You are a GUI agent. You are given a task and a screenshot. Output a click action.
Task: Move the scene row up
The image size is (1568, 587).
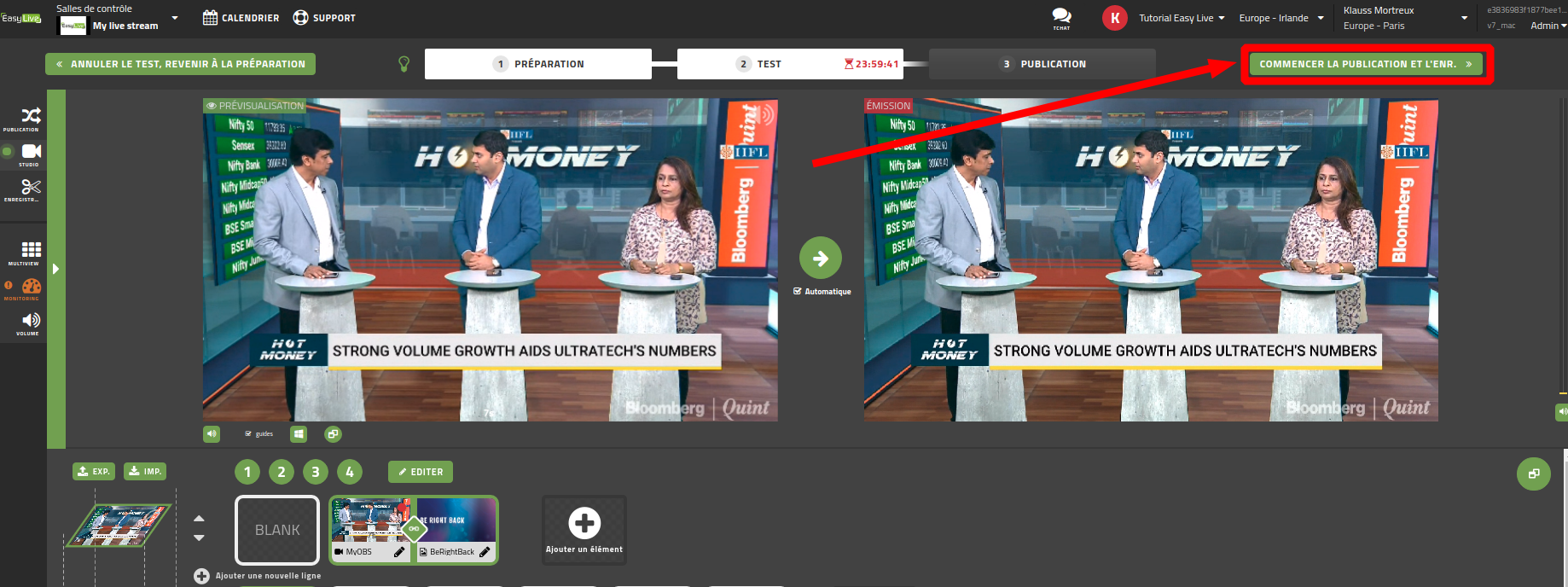click(x=199, y=519)
